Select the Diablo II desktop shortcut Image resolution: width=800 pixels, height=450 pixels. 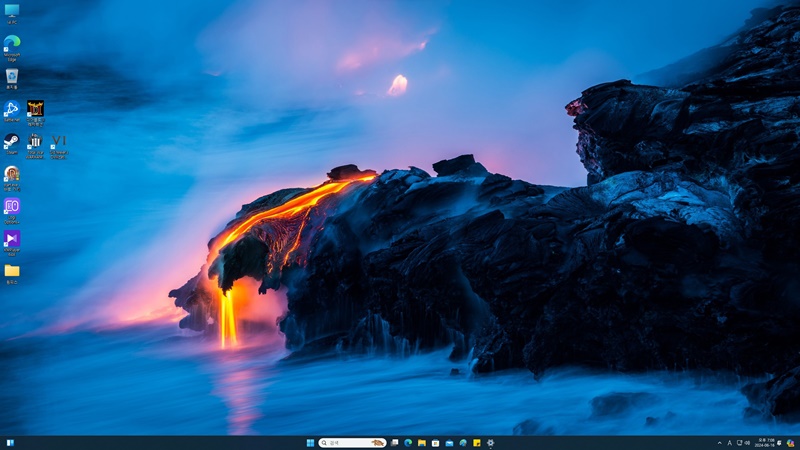(35, 113)
